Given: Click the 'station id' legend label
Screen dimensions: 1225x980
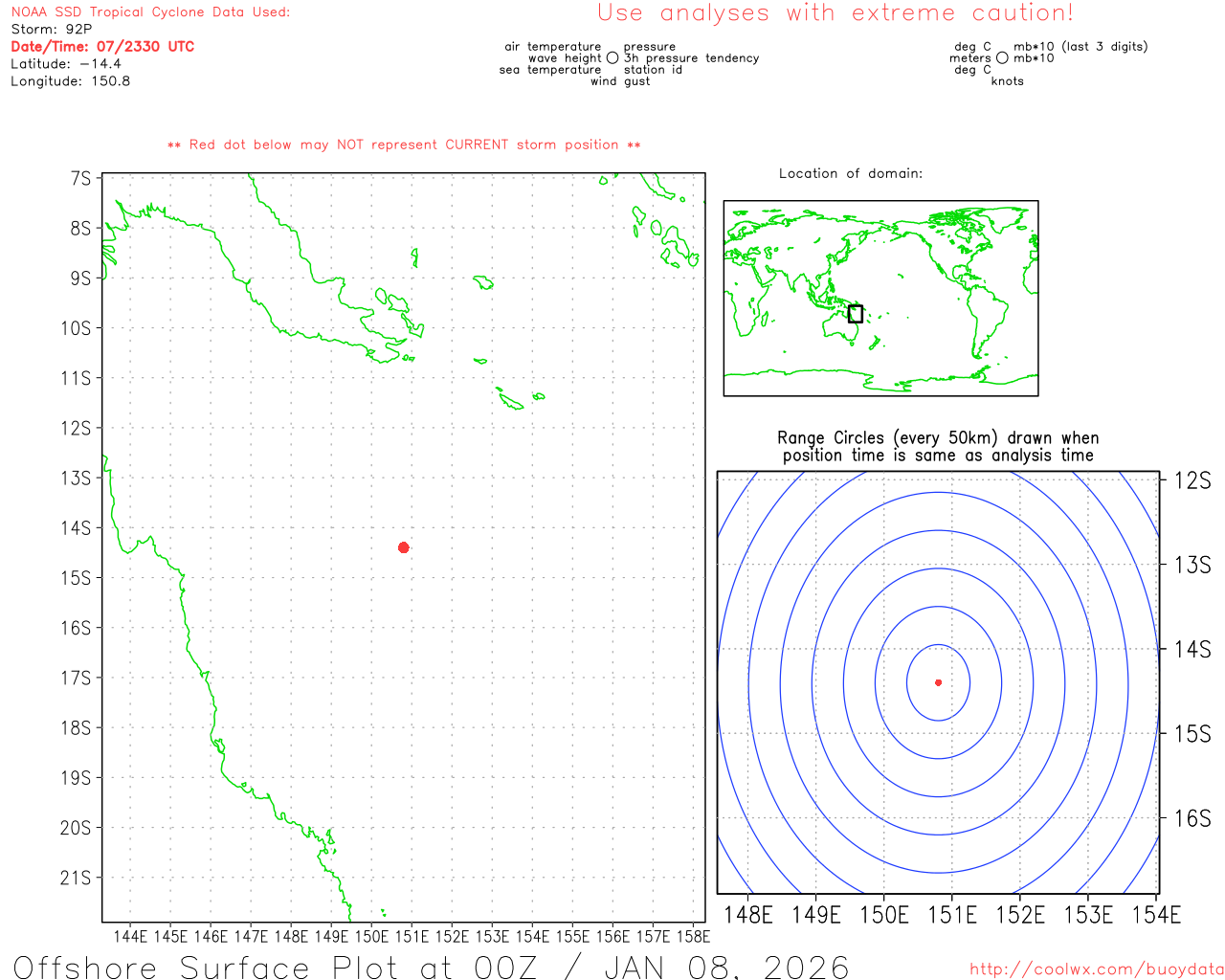Looking at the screenshot, I should [x=653, y=70].
